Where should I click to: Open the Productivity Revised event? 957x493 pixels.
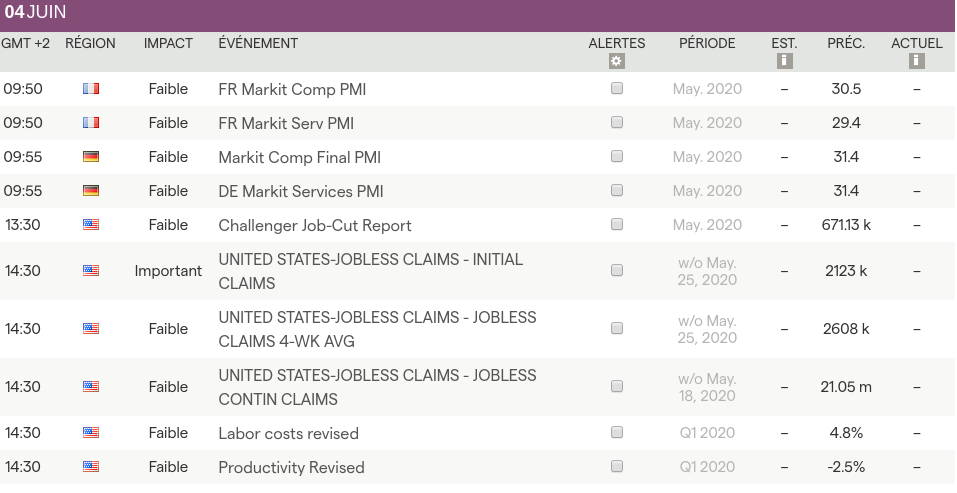[x=291, y=468]
